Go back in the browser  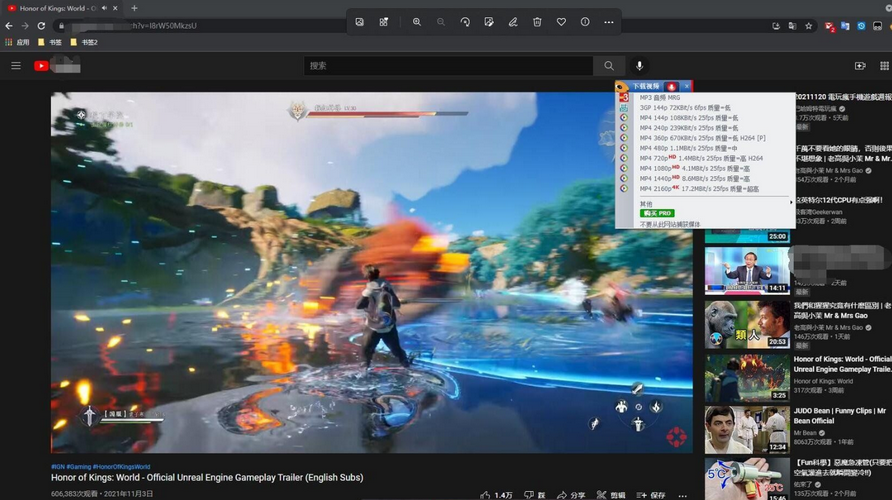(x=9, y=26)
